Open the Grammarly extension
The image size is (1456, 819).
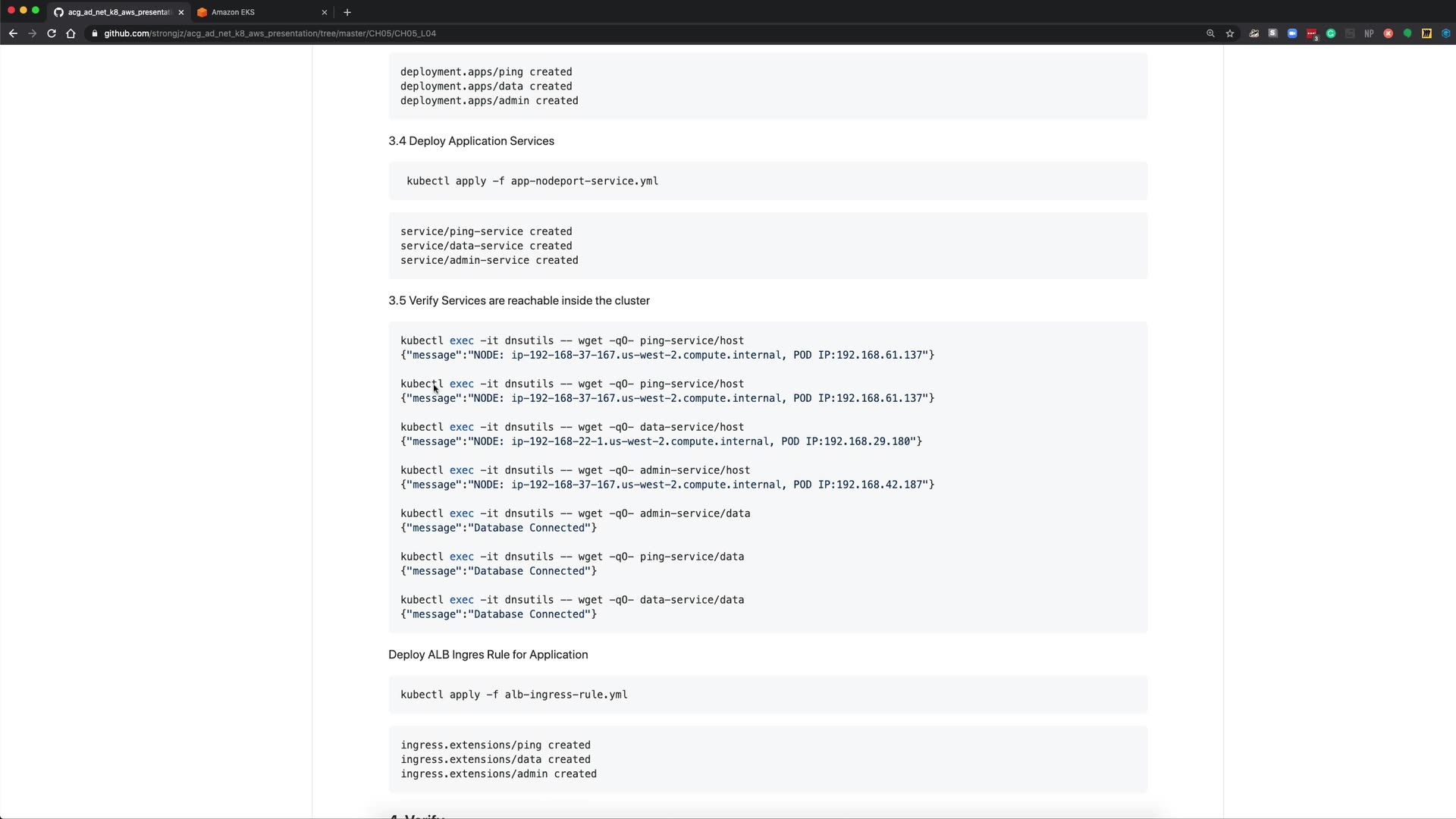1331,33
